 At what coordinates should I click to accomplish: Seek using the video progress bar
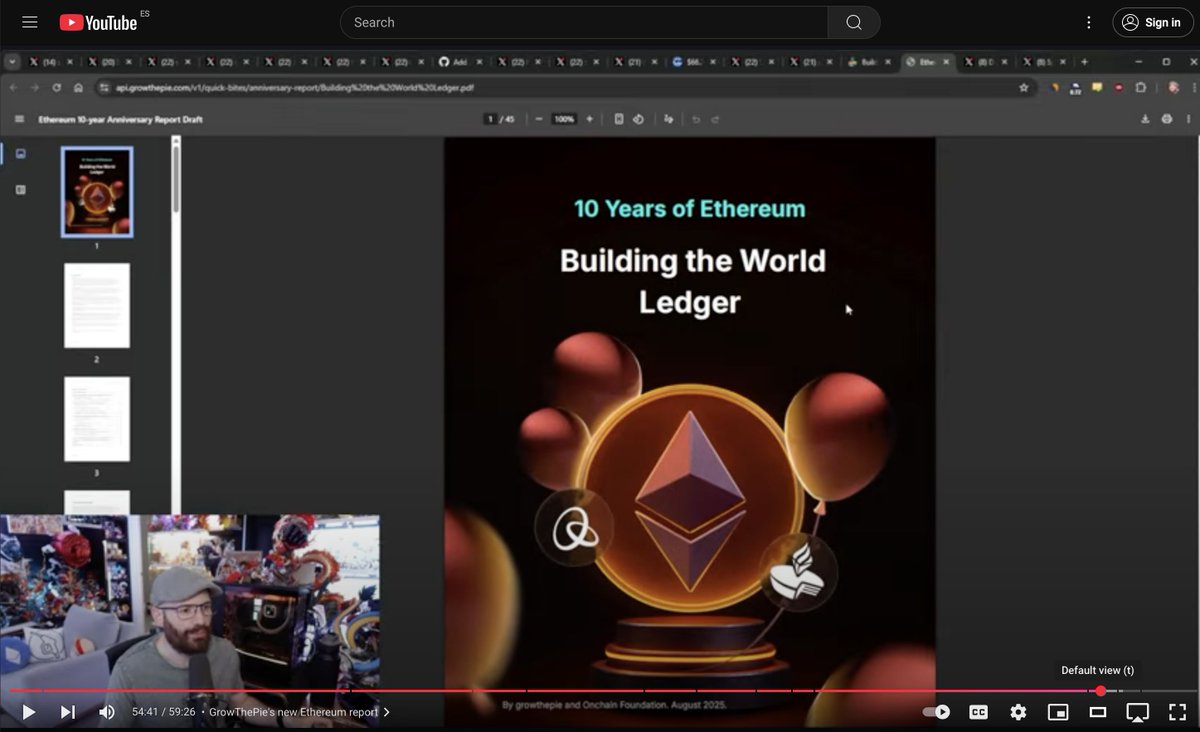(x=600, y=689)
